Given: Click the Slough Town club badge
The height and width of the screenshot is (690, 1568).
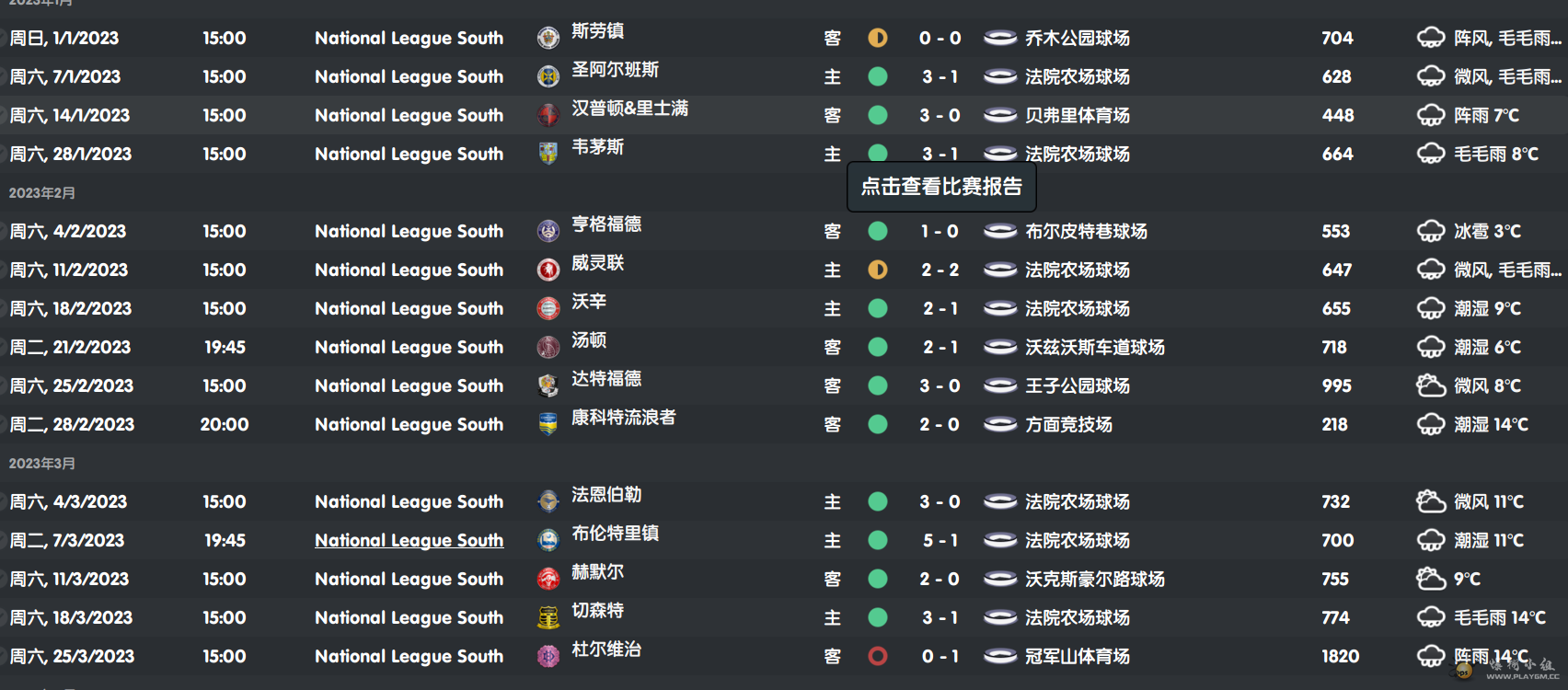Looking at the screenshot, I should coord(548,38).
